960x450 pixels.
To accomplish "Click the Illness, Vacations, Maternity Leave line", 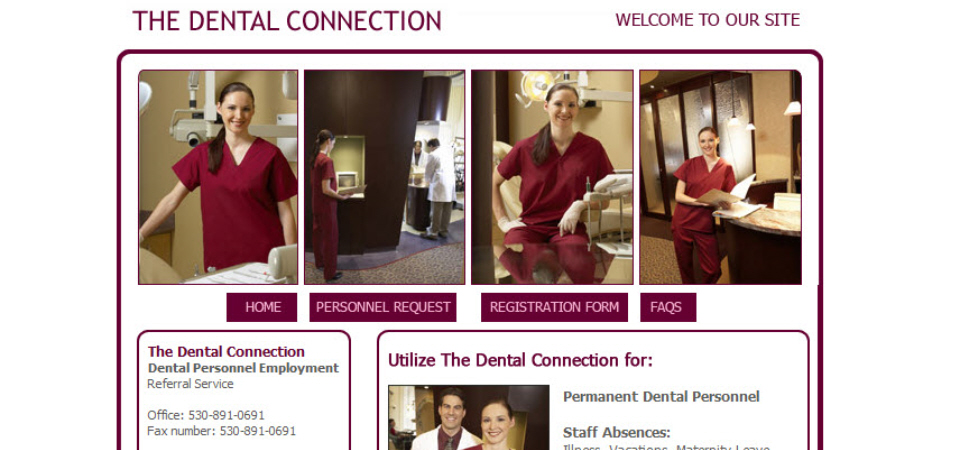I will (x=666, y=447).
